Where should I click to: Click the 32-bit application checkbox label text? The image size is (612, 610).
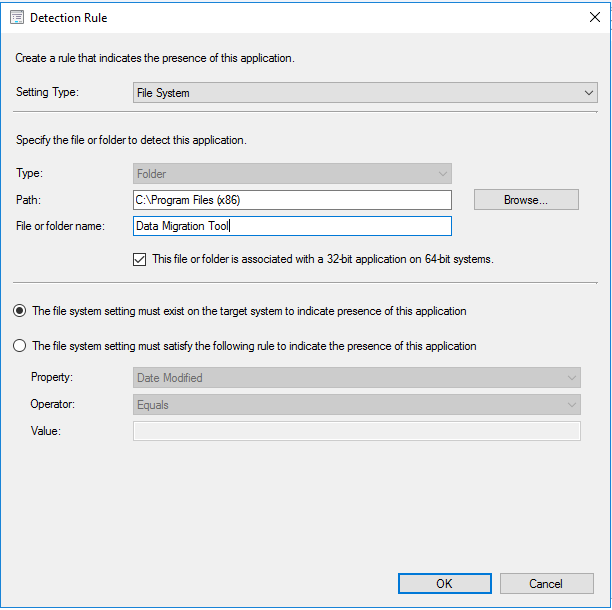[323, 259]
